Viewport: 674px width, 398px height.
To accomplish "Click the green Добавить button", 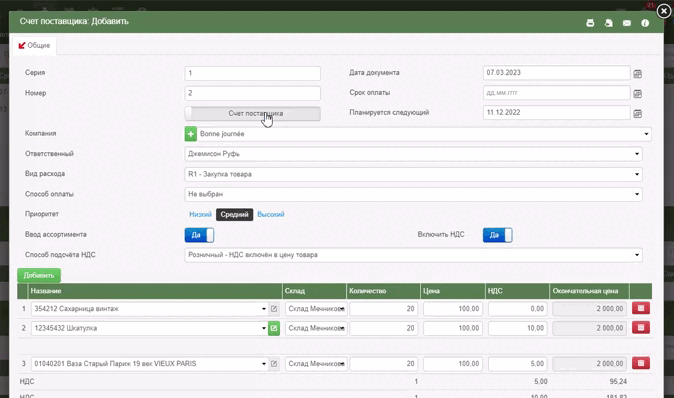I will 39,276.
